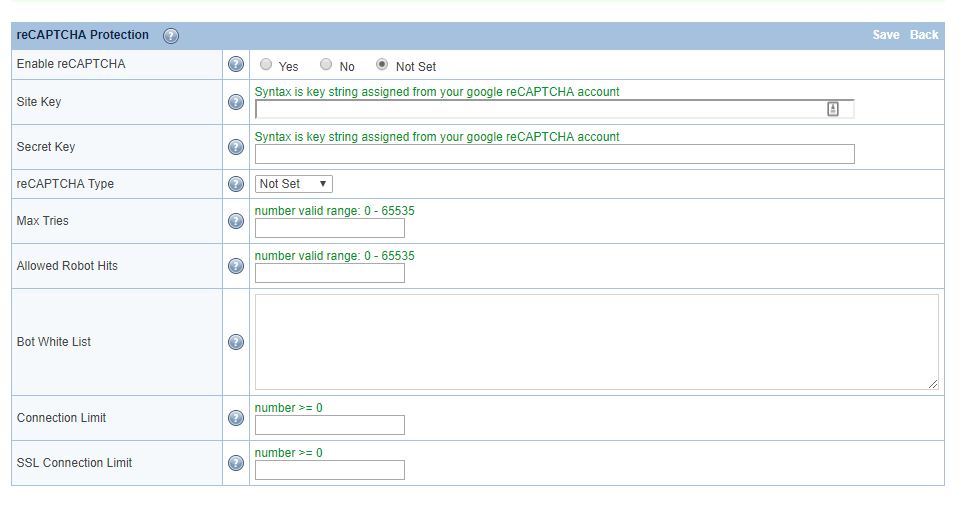Show Bot White List help icon
Image resolution: width=962 pixels, height=507 pixels.
236,342
